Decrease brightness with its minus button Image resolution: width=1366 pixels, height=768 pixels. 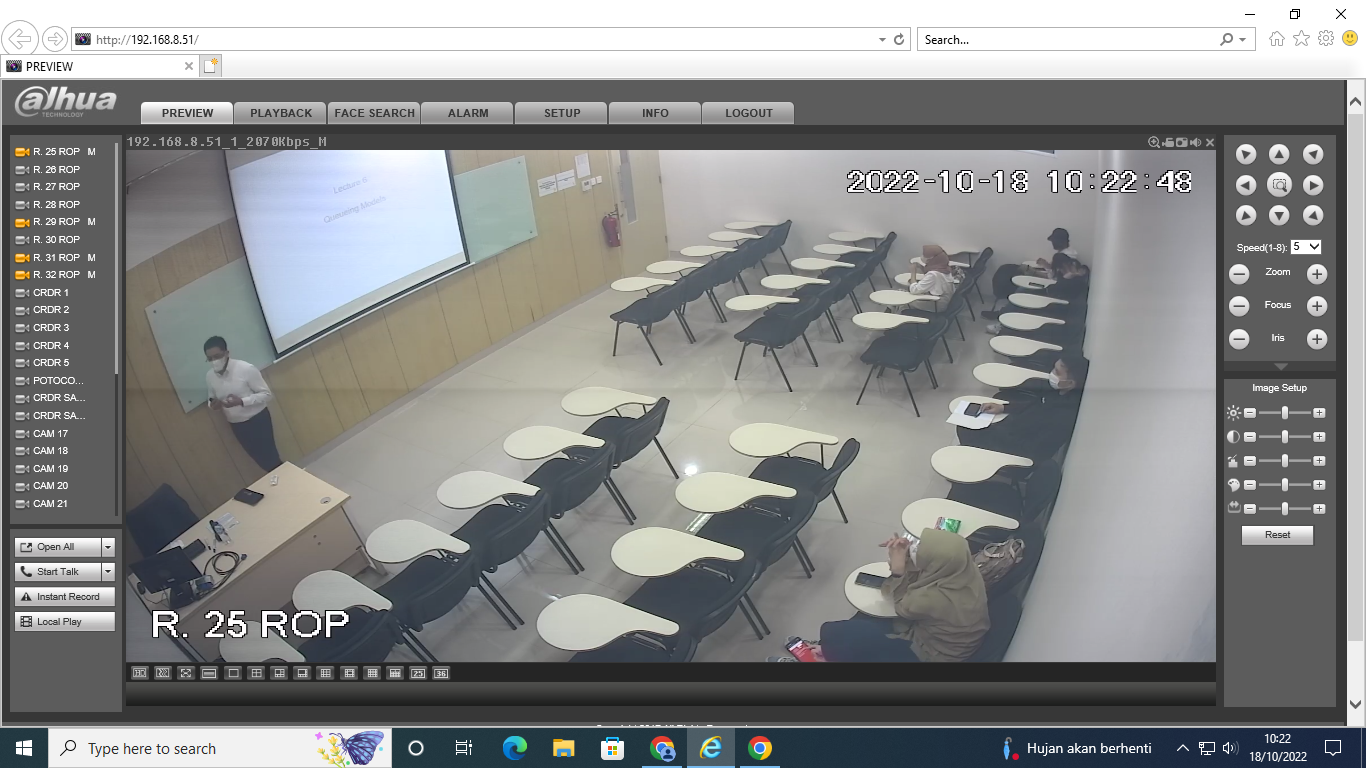tap(1249, 412)
